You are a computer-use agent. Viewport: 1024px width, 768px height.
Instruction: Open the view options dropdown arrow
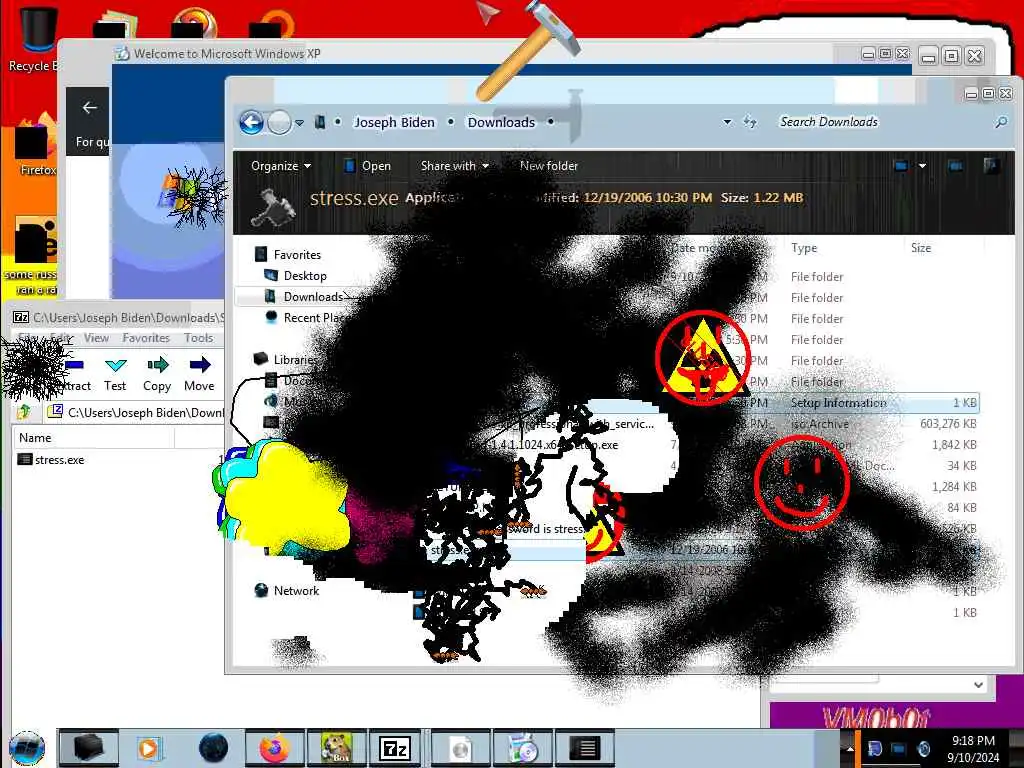pyautogui.click(x=922, y=166)
